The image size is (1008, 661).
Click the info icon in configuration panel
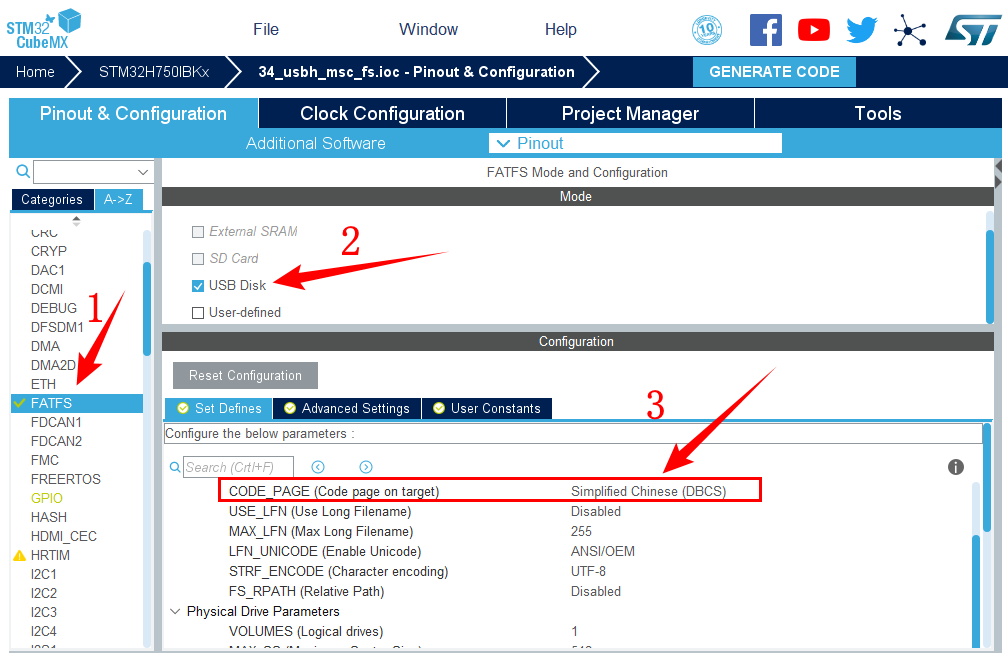tap(955, 467)
